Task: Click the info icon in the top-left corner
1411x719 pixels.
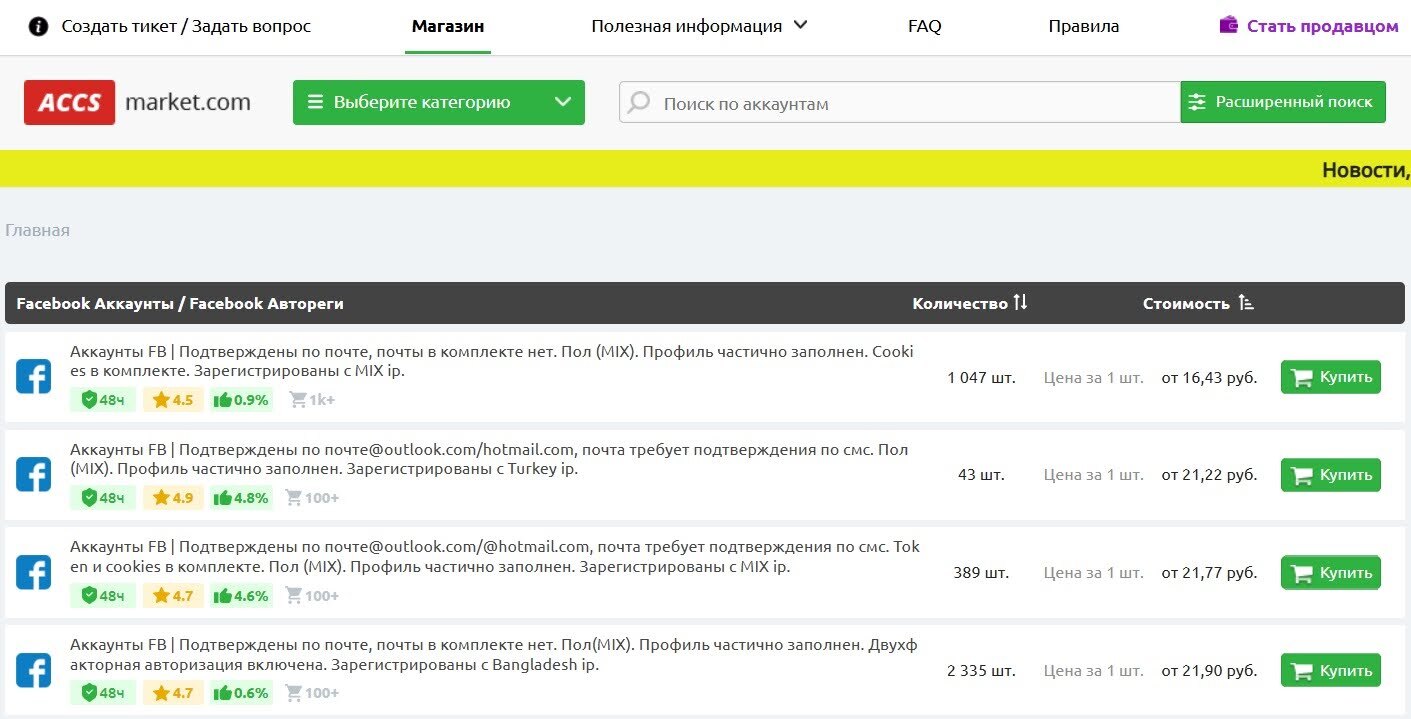Action: click(37, 26)
